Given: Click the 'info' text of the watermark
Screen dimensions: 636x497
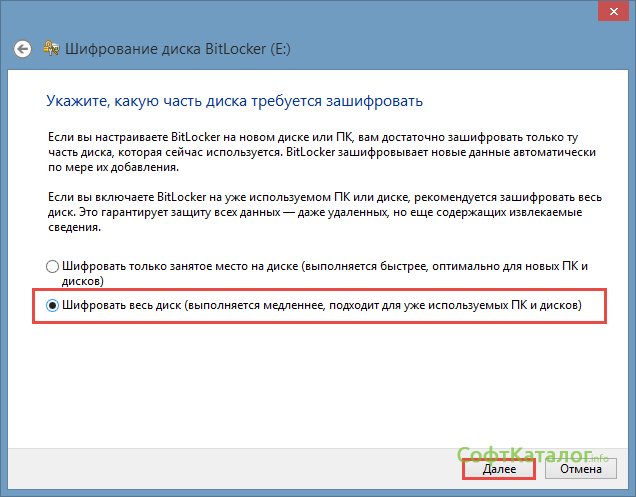Looking at the screenshot, I should (x=598, y=460).
